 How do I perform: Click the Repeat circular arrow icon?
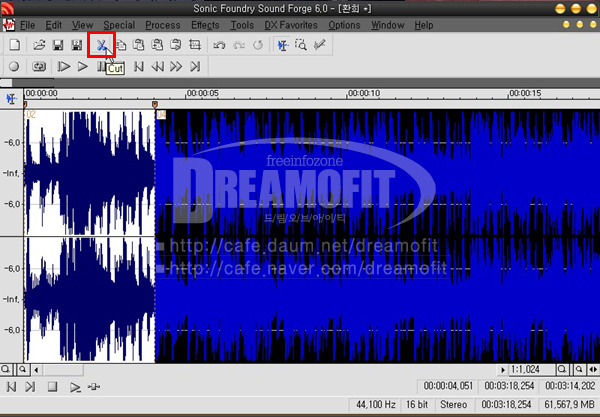click(x=258, y=45)
